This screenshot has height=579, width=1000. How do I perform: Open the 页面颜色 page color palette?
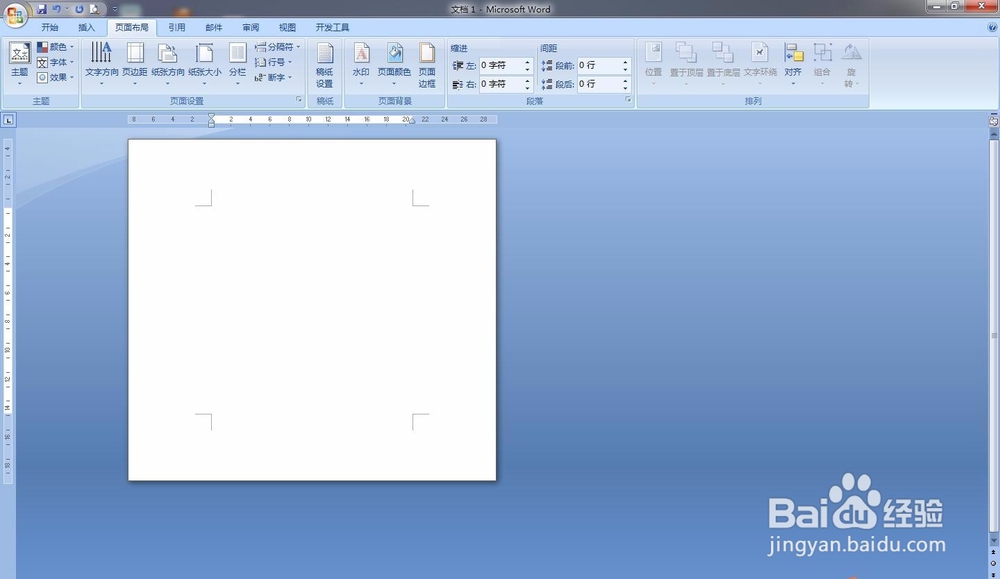[394, 64]
